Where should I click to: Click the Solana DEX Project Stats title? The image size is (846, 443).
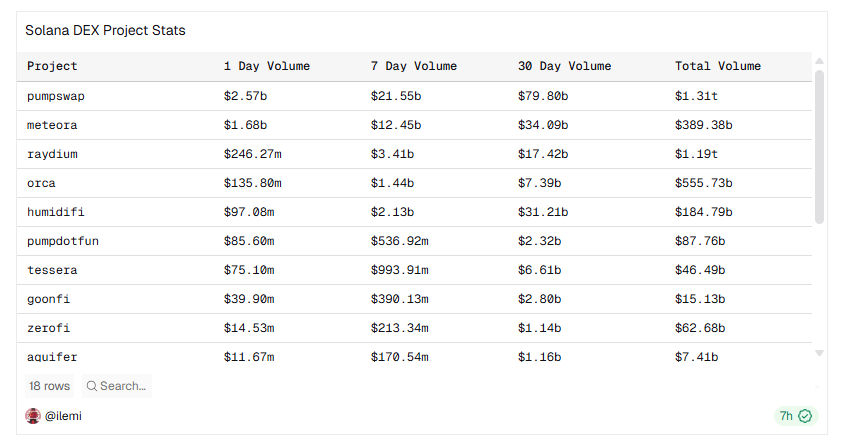pyautogui.click(x=105, y=31)
